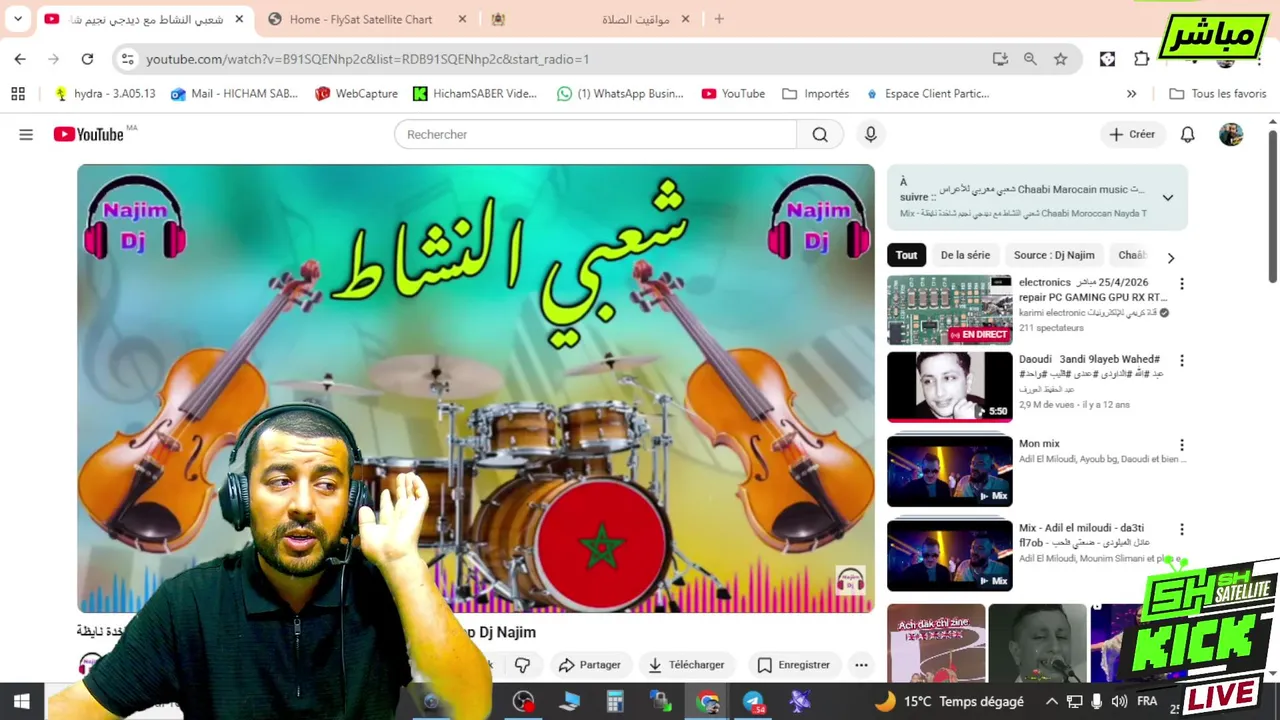Open the Importés bookmarks folder
1280x720 pixels.
(816, 94)
